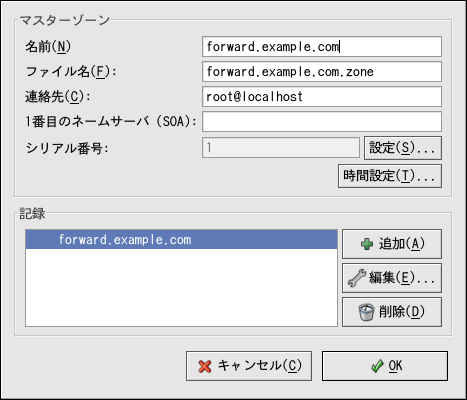
Task: Select the forward.example.com record in 記録 list
Action: [181, 239]
